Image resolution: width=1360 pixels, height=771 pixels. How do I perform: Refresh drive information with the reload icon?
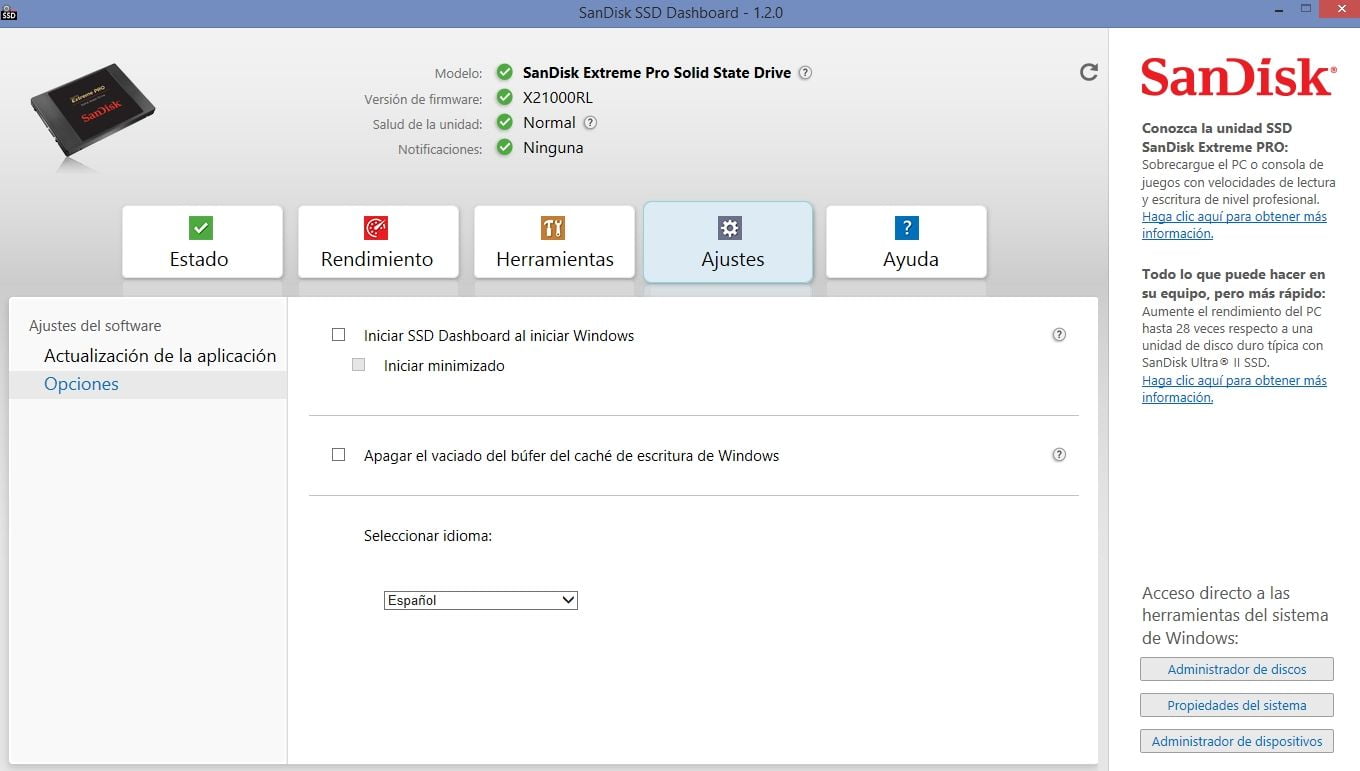pos(1089,72)
